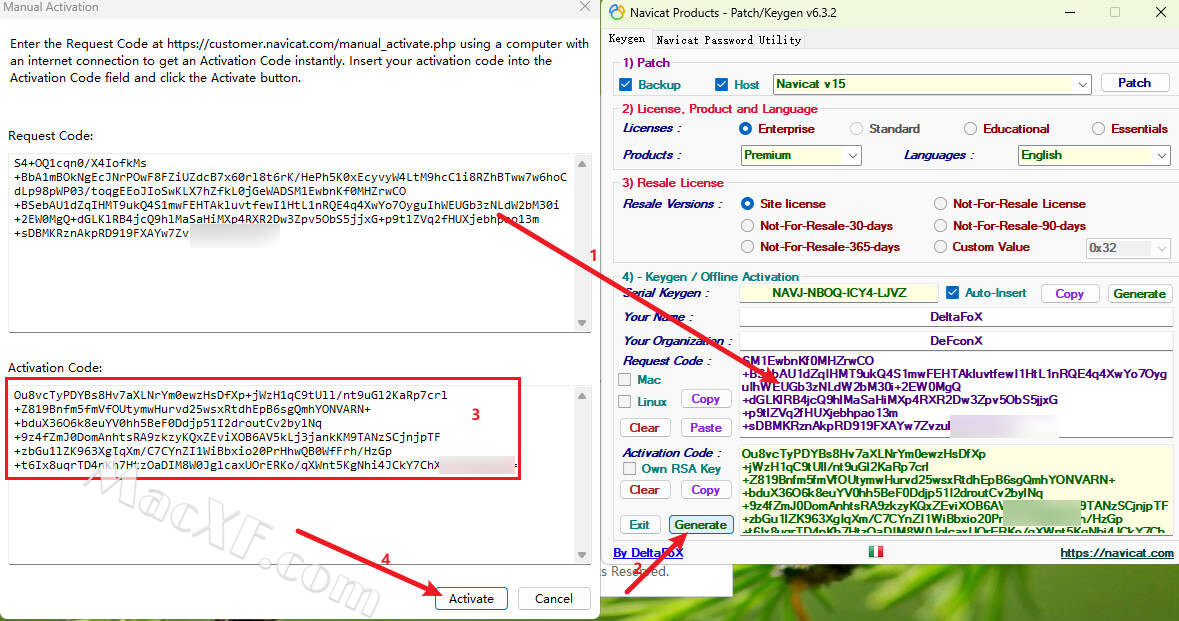Select the Educational license radio button
The width and height of the screenshot is (1179, 621).
(x=970, y=129)
